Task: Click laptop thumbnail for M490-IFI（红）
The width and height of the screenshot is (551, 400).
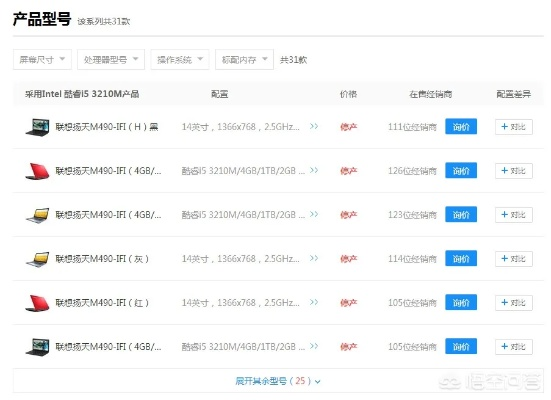Action: 37,303
